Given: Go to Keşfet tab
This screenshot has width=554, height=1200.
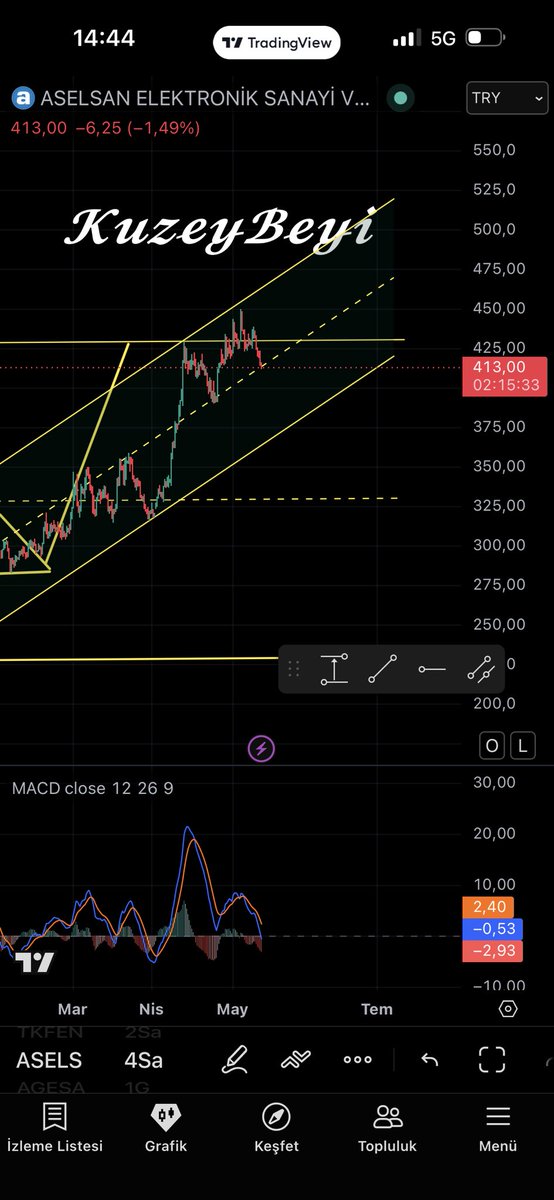Looking at the screenshot, I should (x=276, y=1128).
